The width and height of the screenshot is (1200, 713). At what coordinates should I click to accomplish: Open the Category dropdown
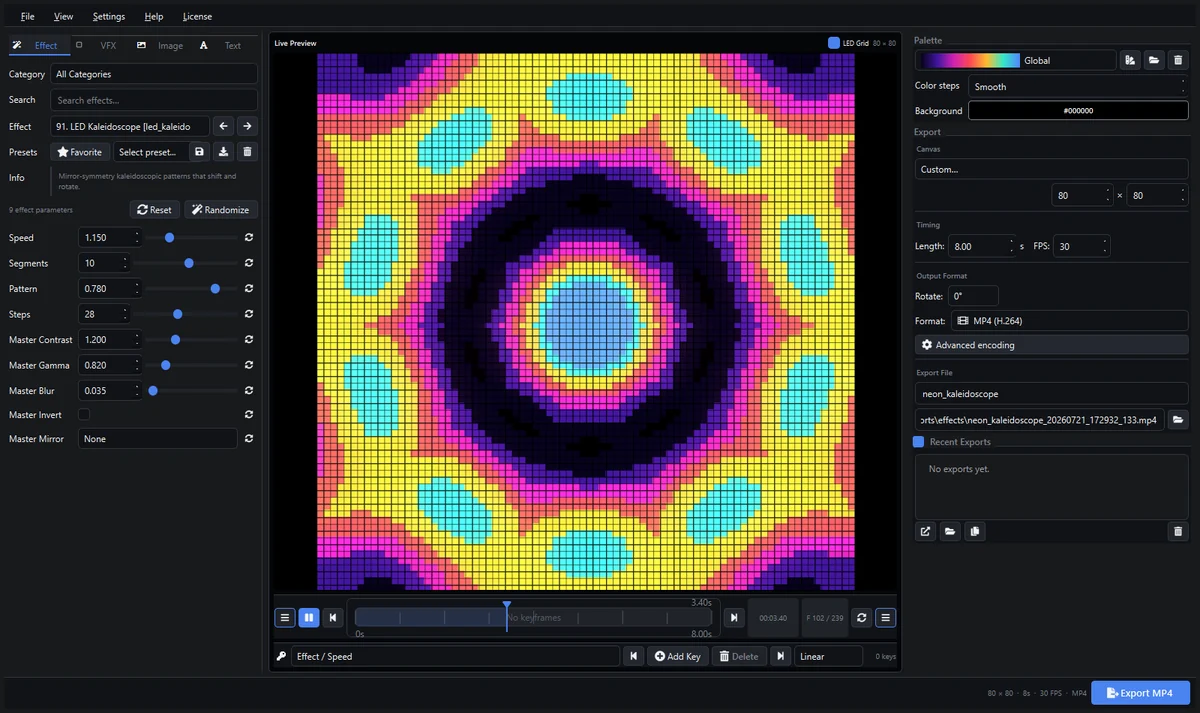coord(154,74)
